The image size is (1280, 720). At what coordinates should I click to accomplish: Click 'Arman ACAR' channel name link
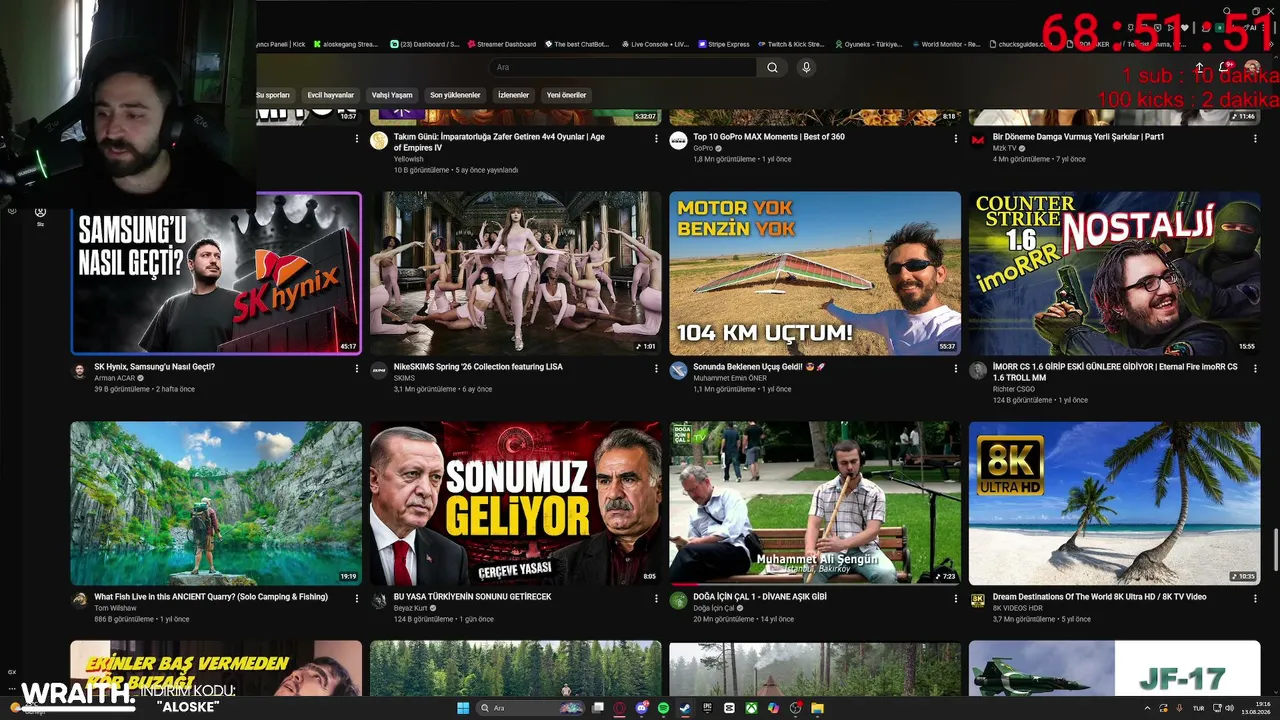[115, 379]
